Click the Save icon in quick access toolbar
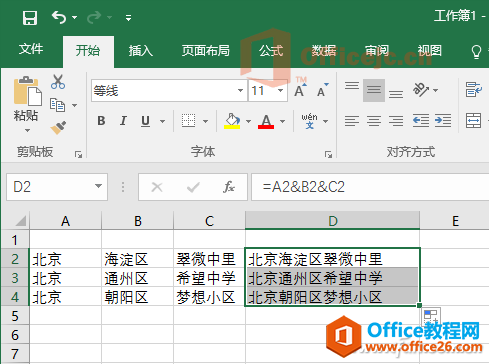Screen dimensions: 489x364 (30, 17)
